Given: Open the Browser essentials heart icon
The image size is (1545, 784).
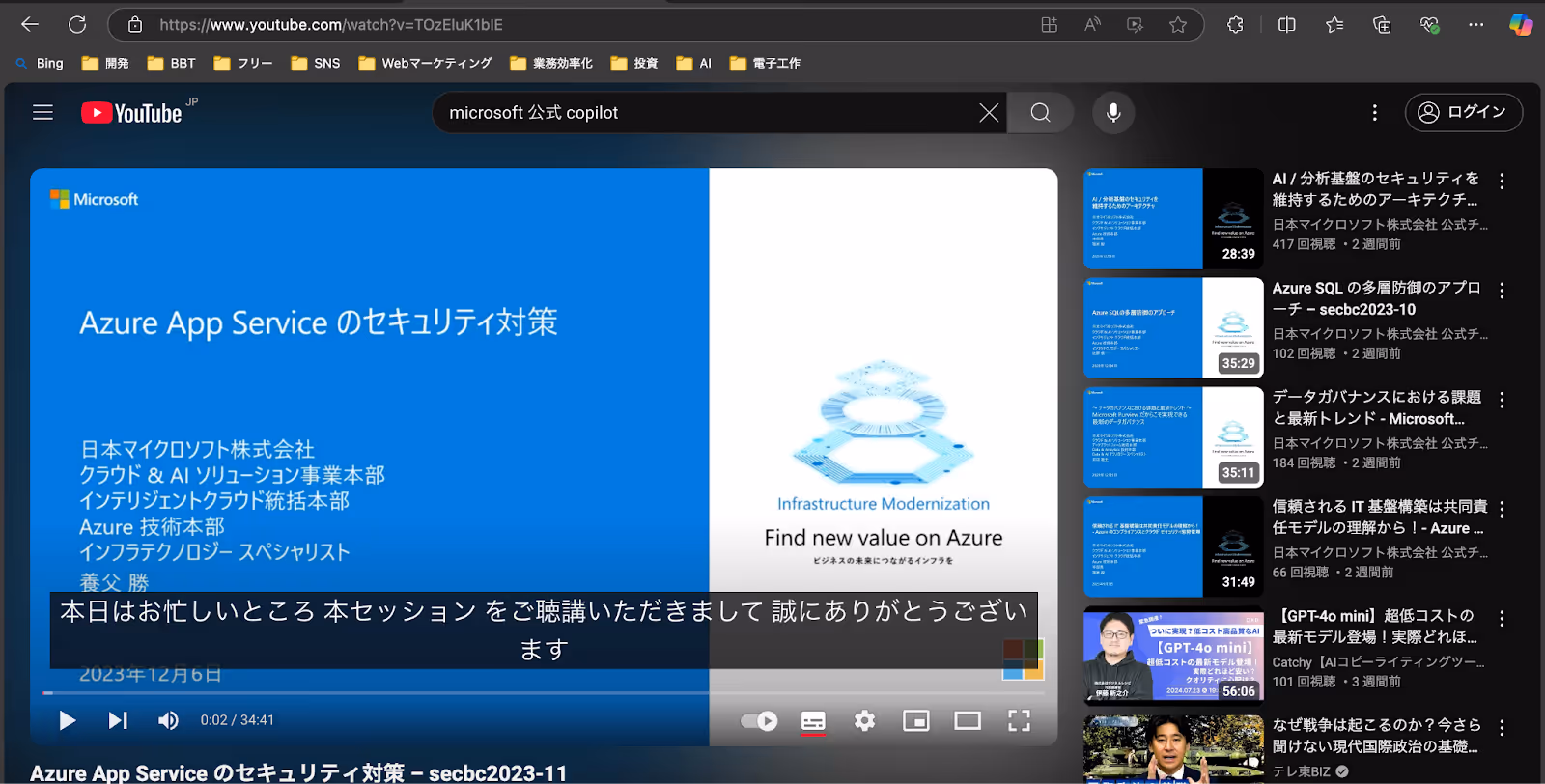Looking at the screenshot, I should 1429,25.
